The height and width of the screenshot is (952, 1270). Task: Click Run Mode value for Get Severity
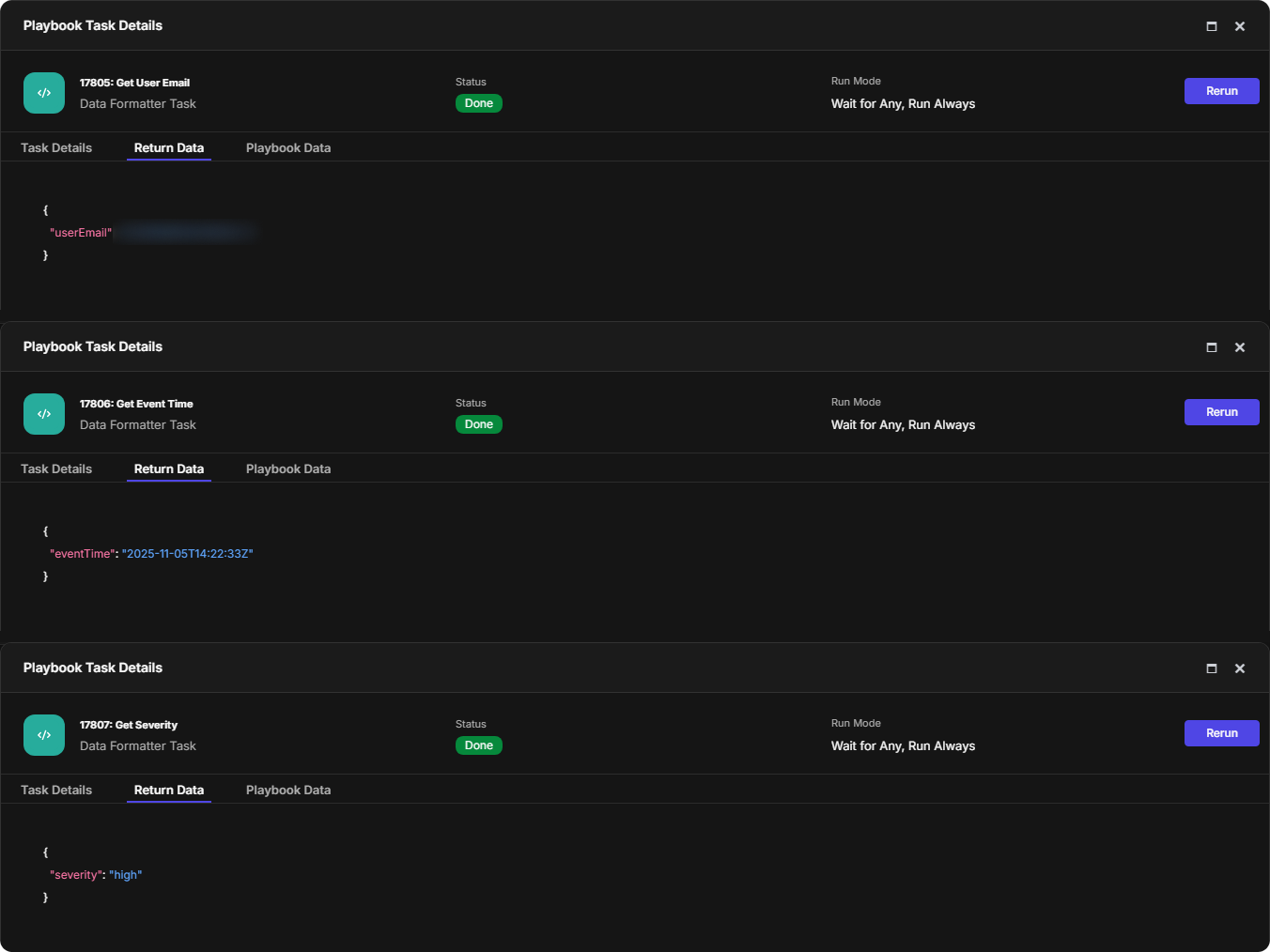tap(903, 746)
